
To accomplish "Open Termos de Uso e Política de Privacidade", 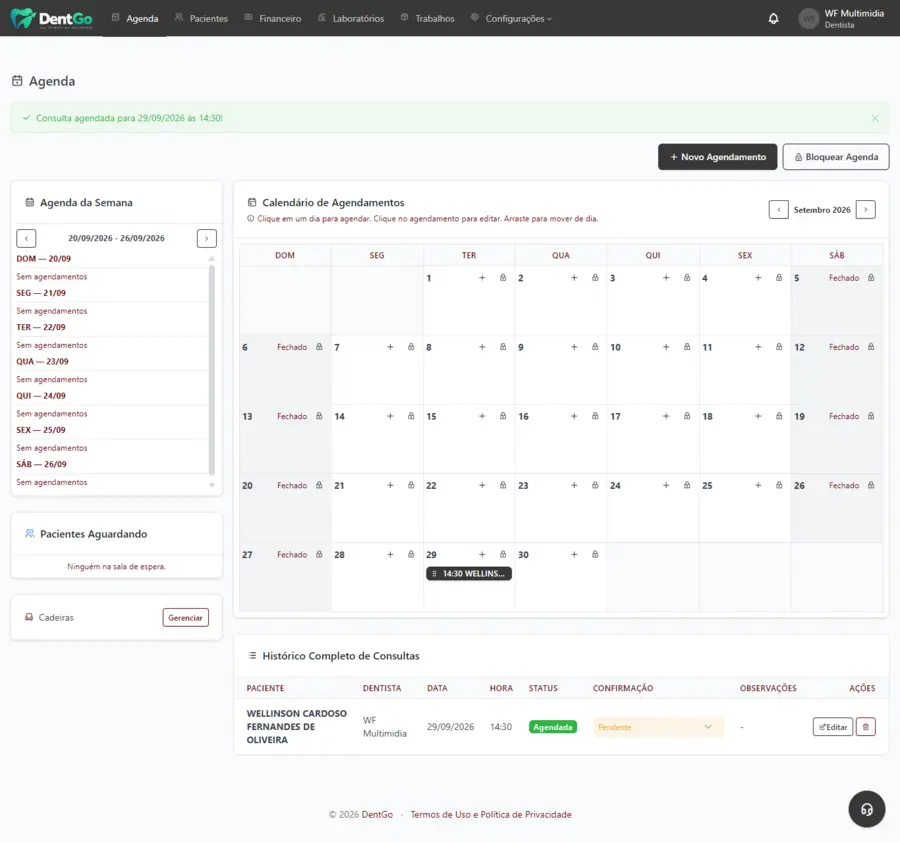I will [491, 814].
